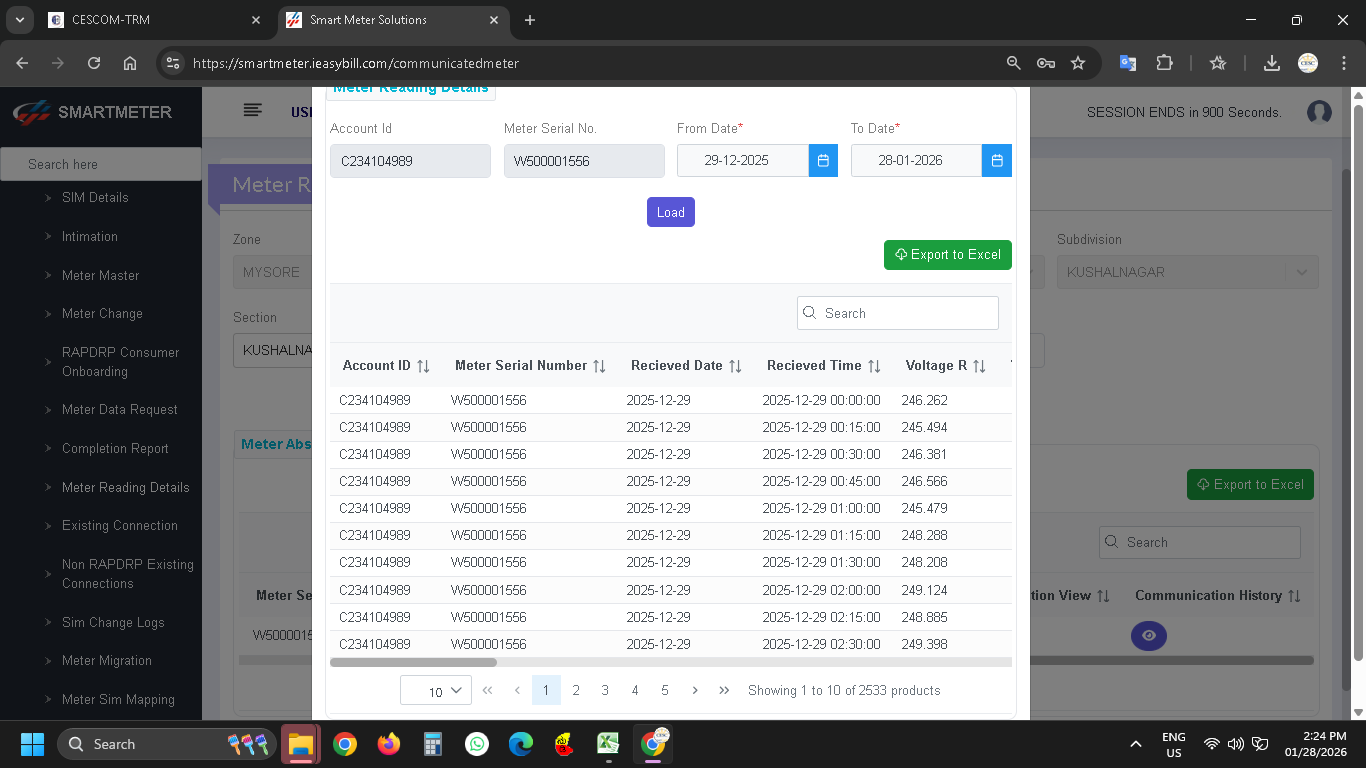1366x768 pixels.
Task: Go to the next page arrow
Action: (x=695, y=690)
